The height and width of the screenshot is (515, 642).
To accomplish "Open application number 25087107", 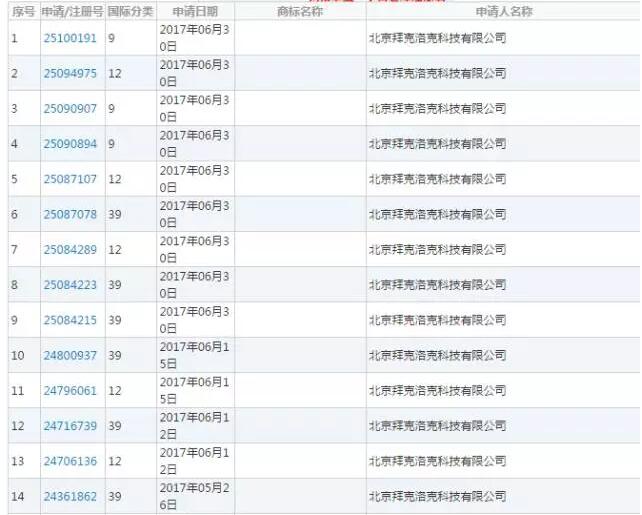I will point(70,179).
